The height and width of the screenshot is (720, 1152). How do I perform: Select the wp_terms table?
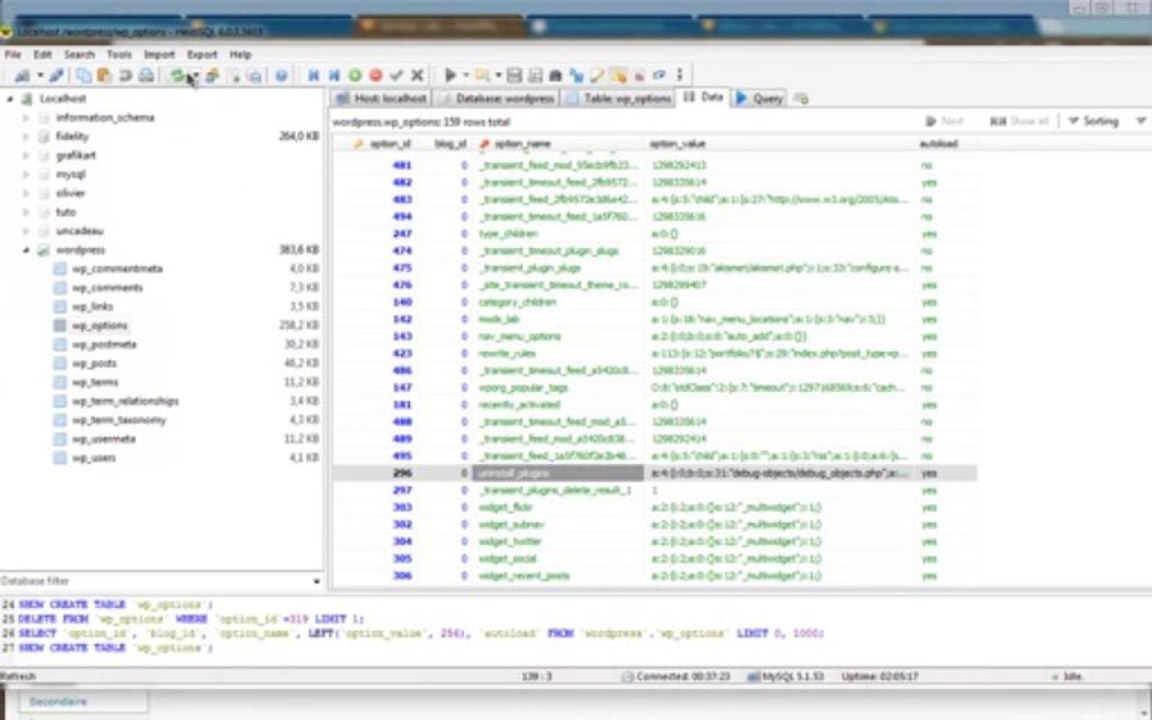tap(95, 383)
